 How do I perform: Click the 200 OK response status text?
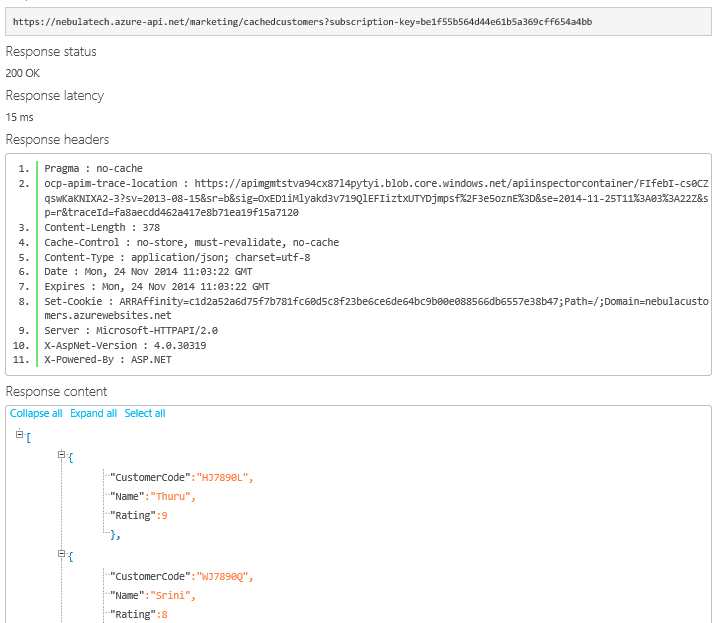coord(23,73)
